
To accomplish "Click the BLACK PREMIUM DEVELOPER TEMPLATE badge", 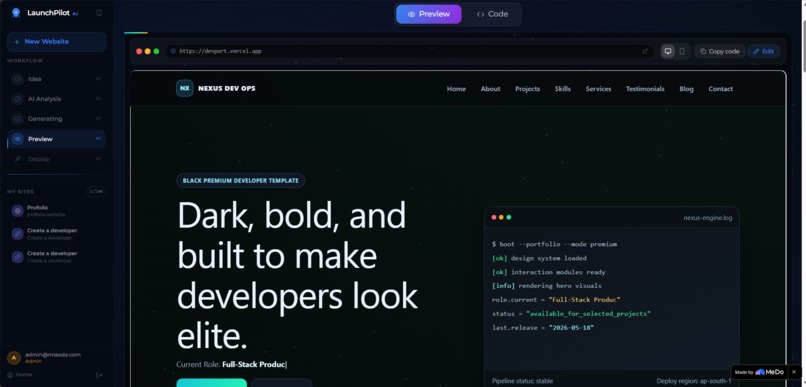I will [241, 181].
